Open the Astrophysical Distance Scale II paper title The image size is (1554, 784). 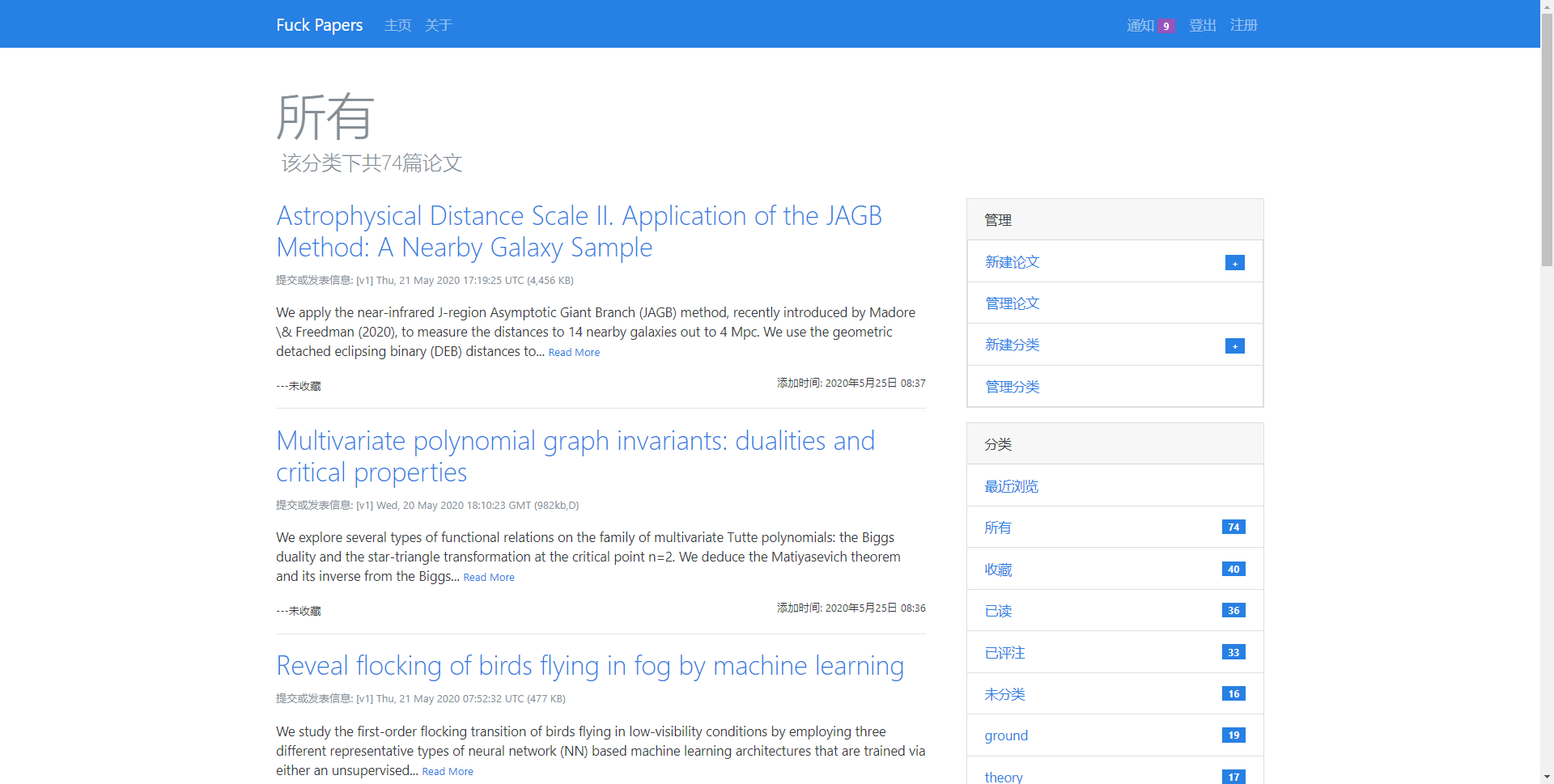(x=579, y=231)
